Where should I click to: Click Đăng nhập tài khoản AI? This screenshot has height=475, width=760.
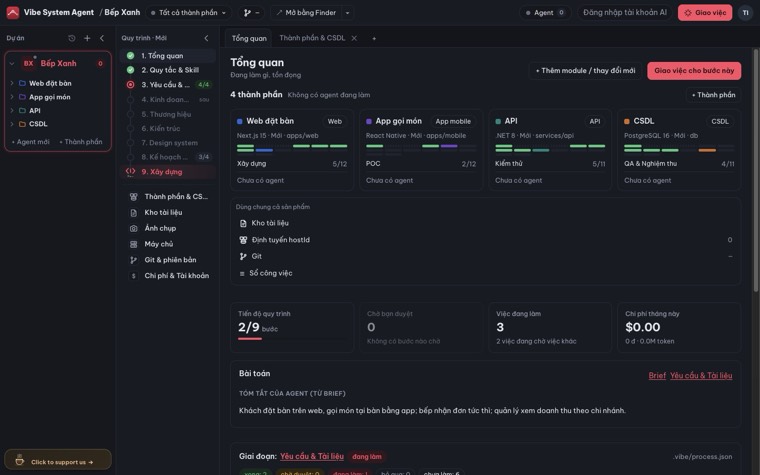(x=625, y=13)
